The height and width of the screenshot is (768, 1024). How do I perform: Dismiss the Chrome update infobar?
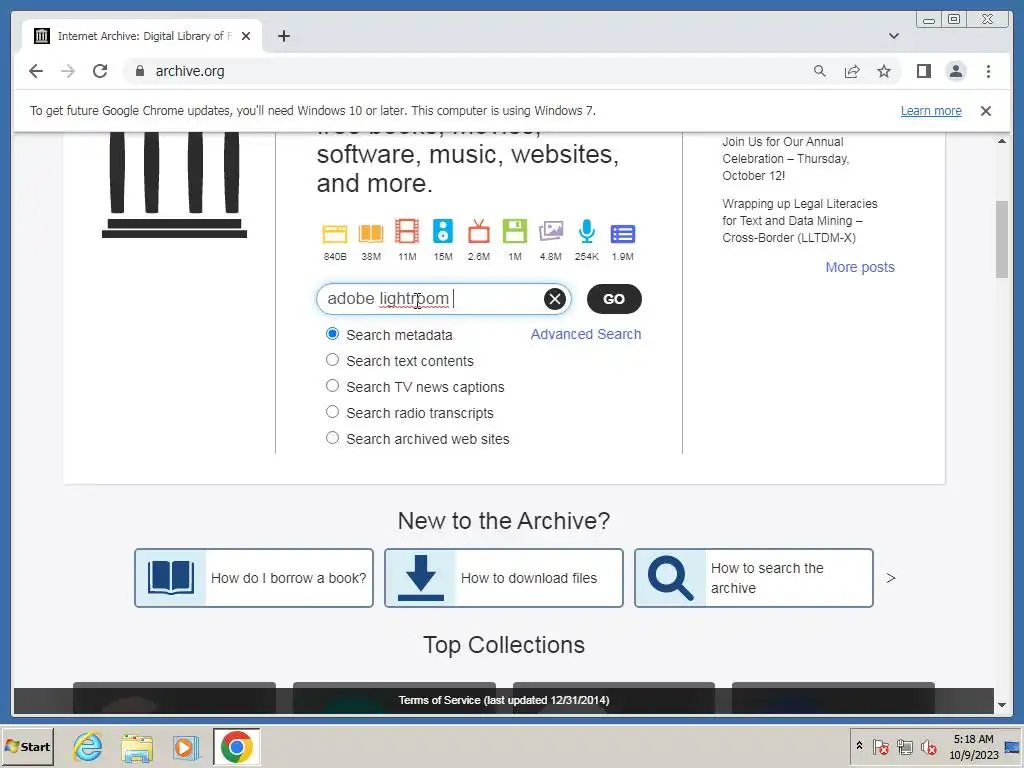pyautogui.click(x=986, y=111)
